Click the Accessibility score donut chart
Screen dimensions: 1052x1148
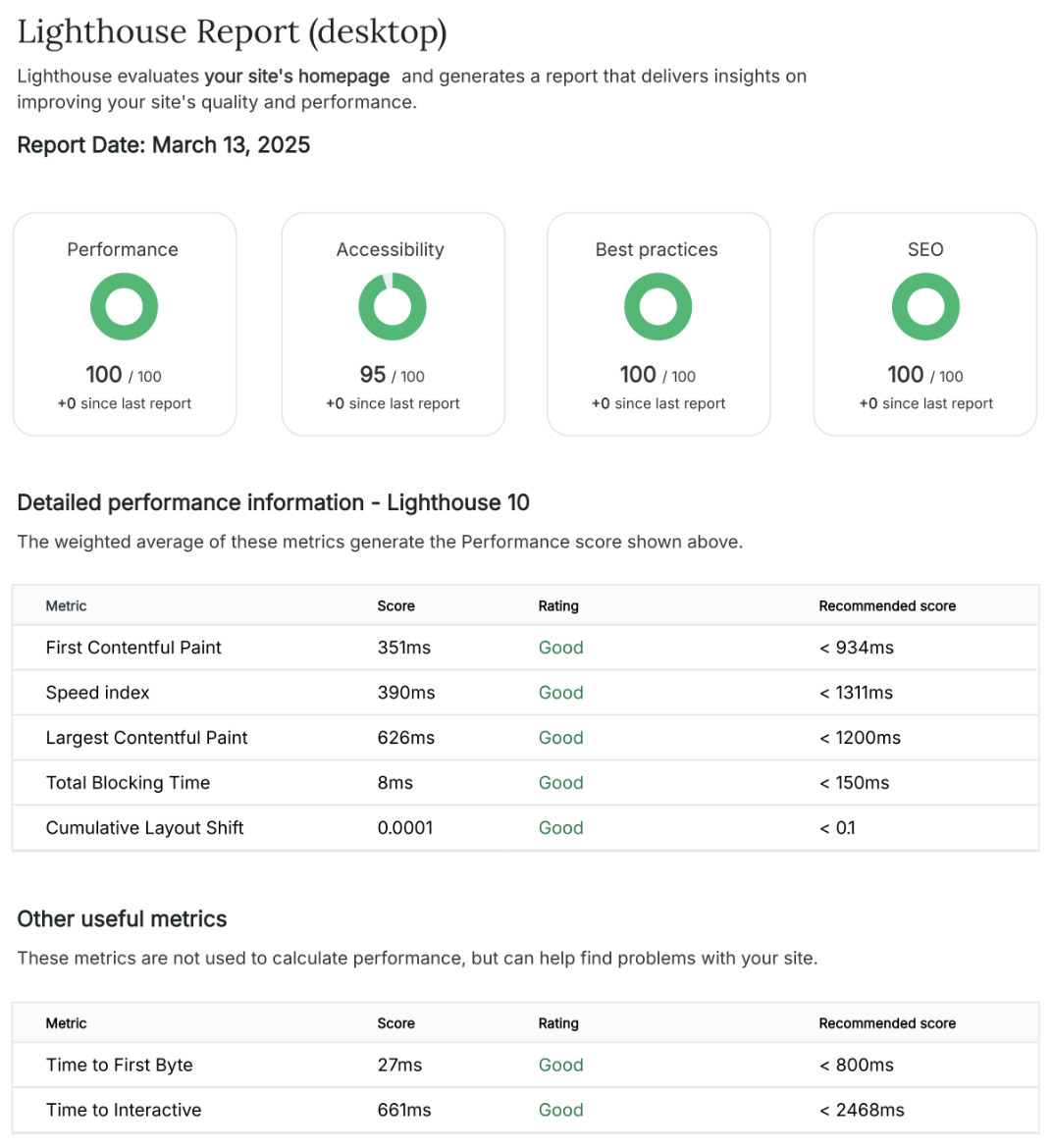392,307
